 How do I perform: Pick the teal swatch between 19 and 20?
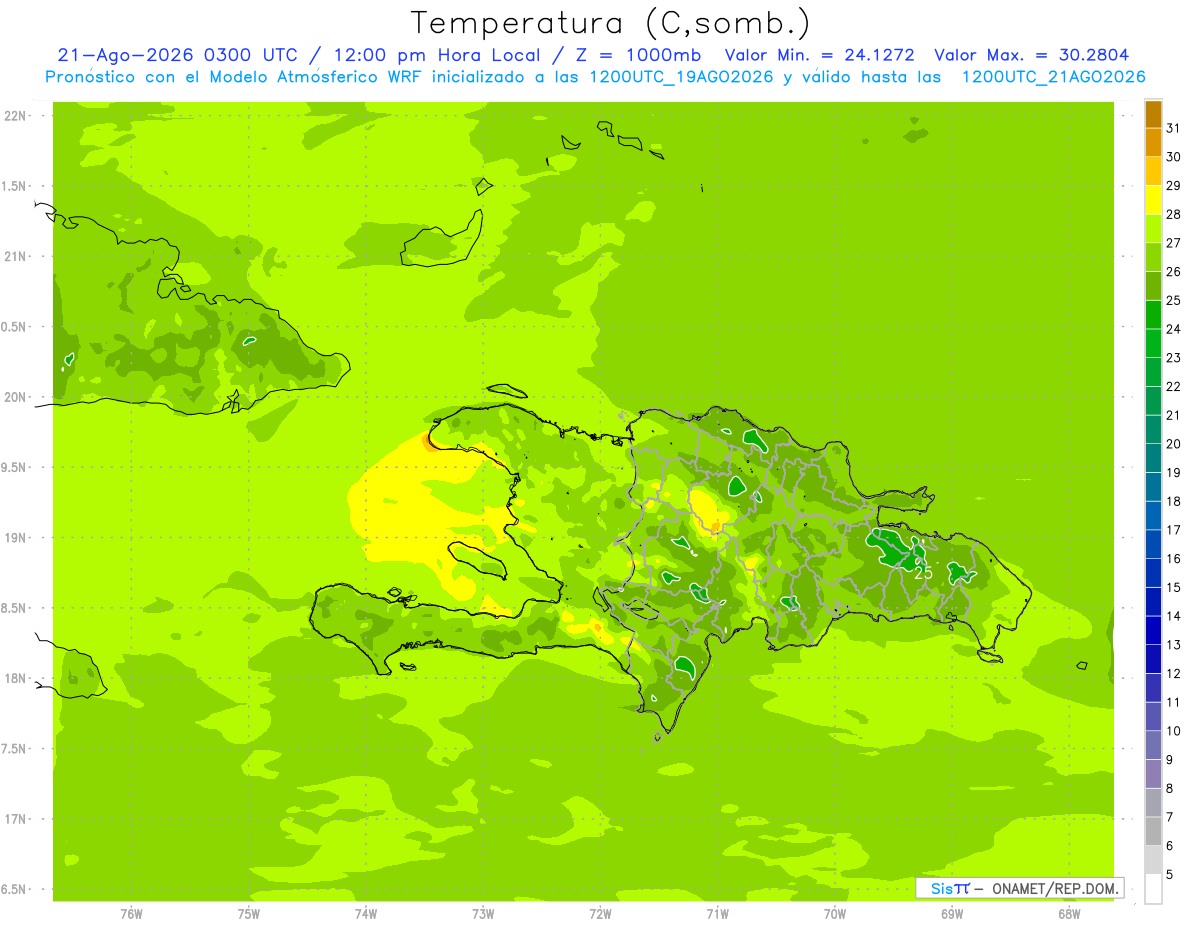(1153, 459)
